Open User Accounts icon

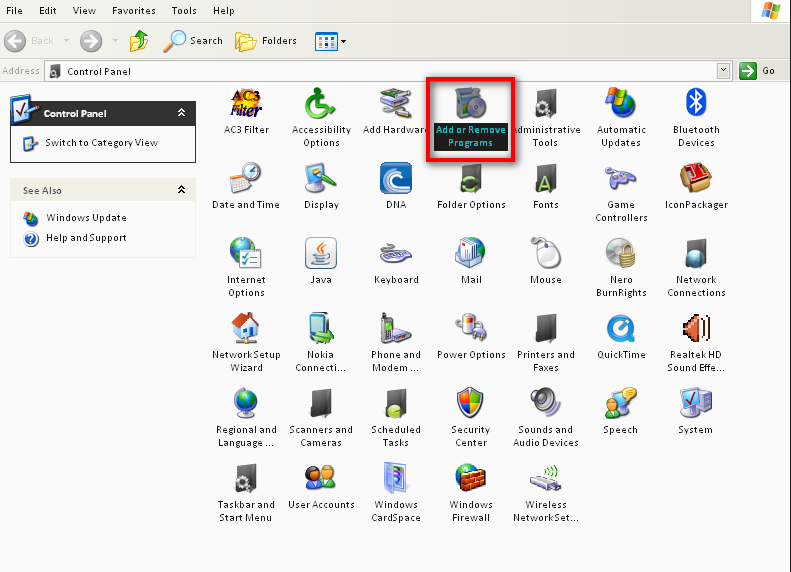point(321,478)
